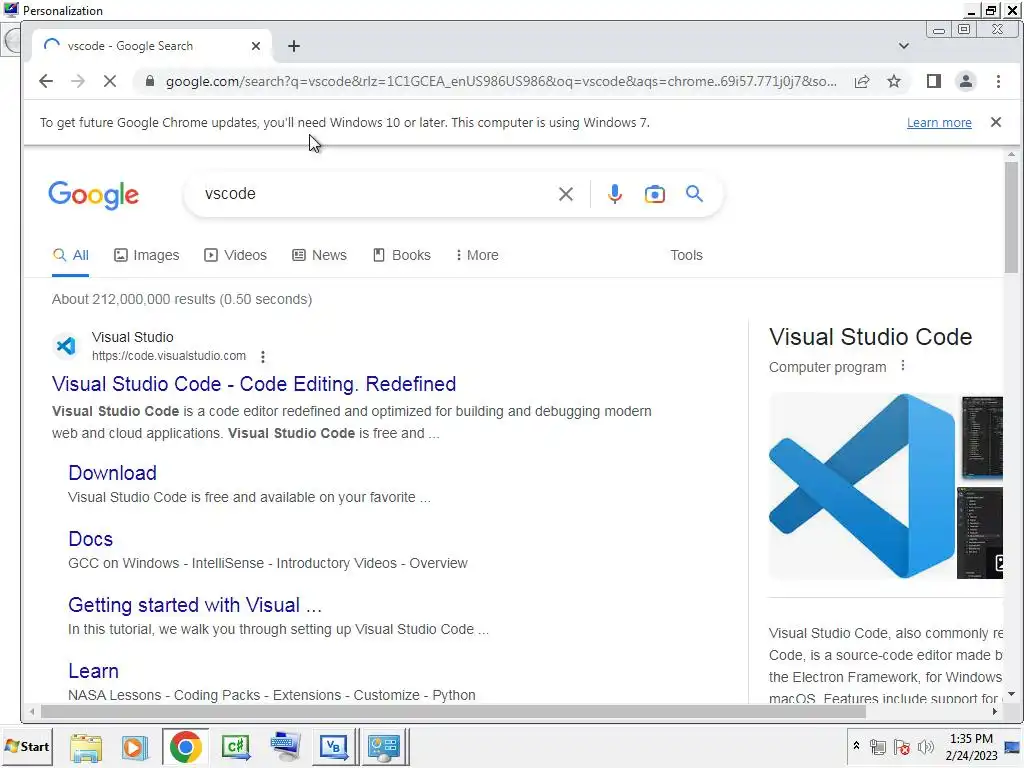
Task: Expand the More search categories menu
Action: coord(477,255)
